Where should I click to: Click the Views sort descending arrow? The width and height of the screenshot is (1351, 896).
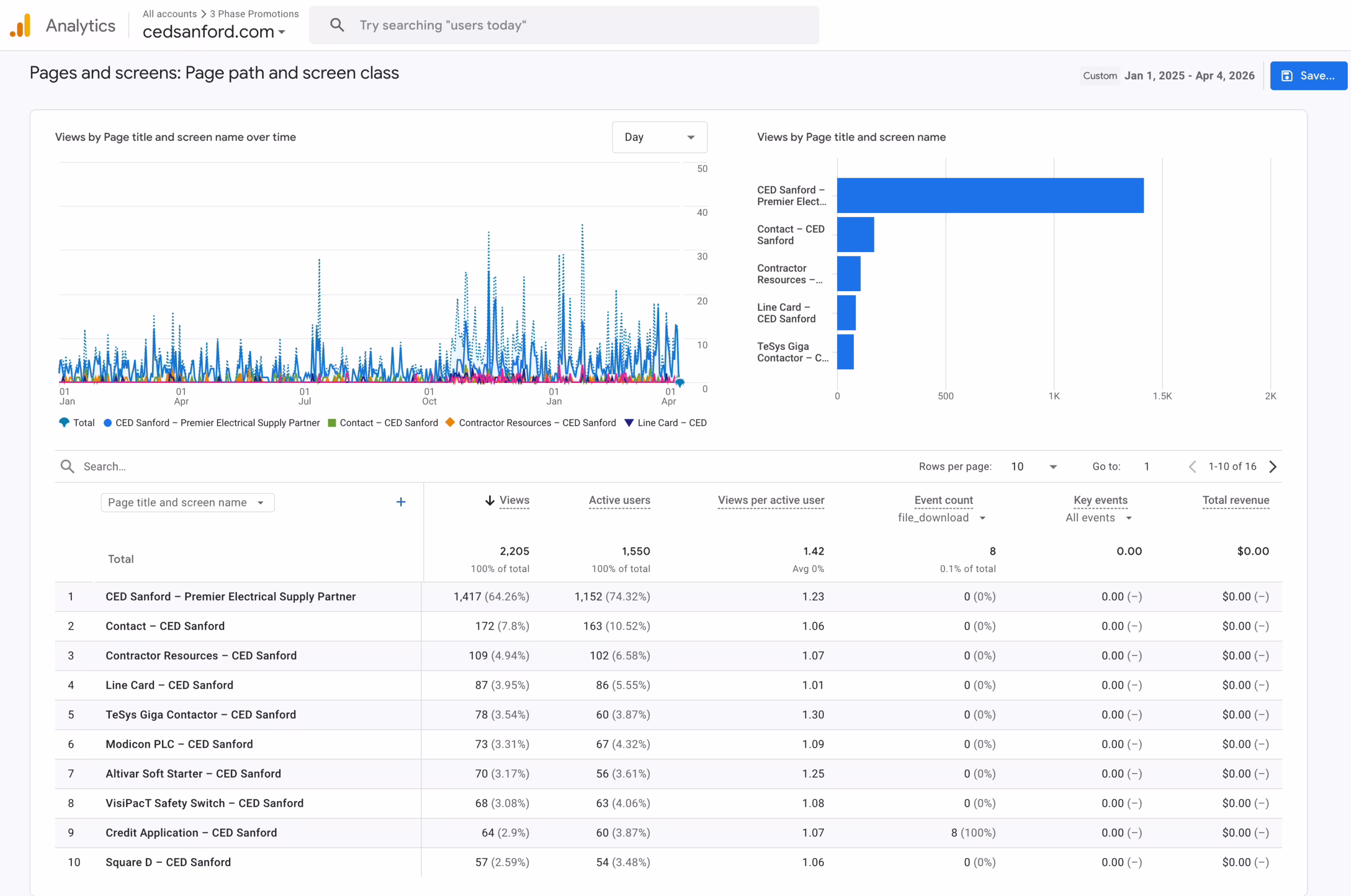pos(490,501)
